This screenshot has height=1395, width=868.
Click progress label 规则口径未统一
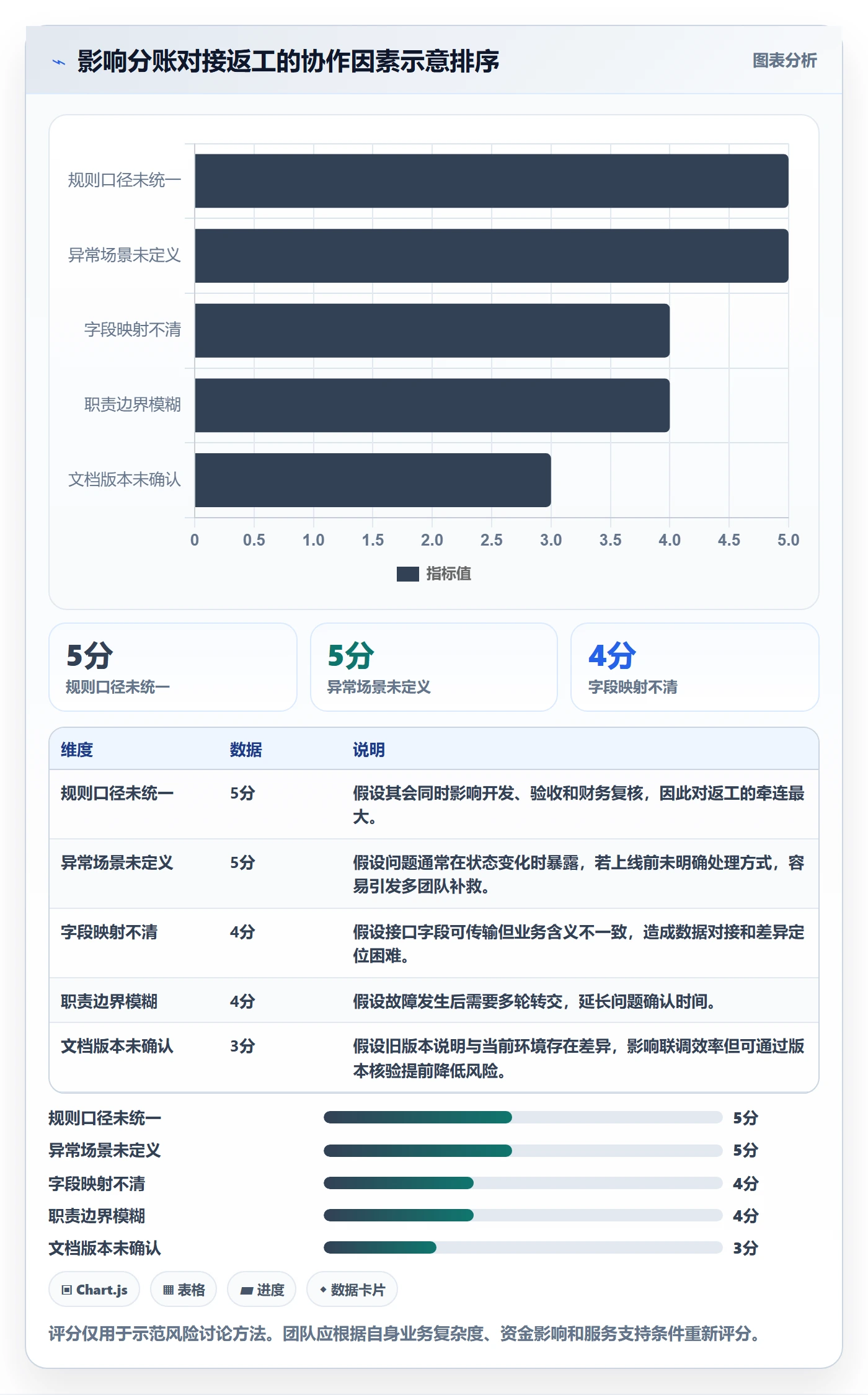pyautogui.click(x=105, y=1118)
